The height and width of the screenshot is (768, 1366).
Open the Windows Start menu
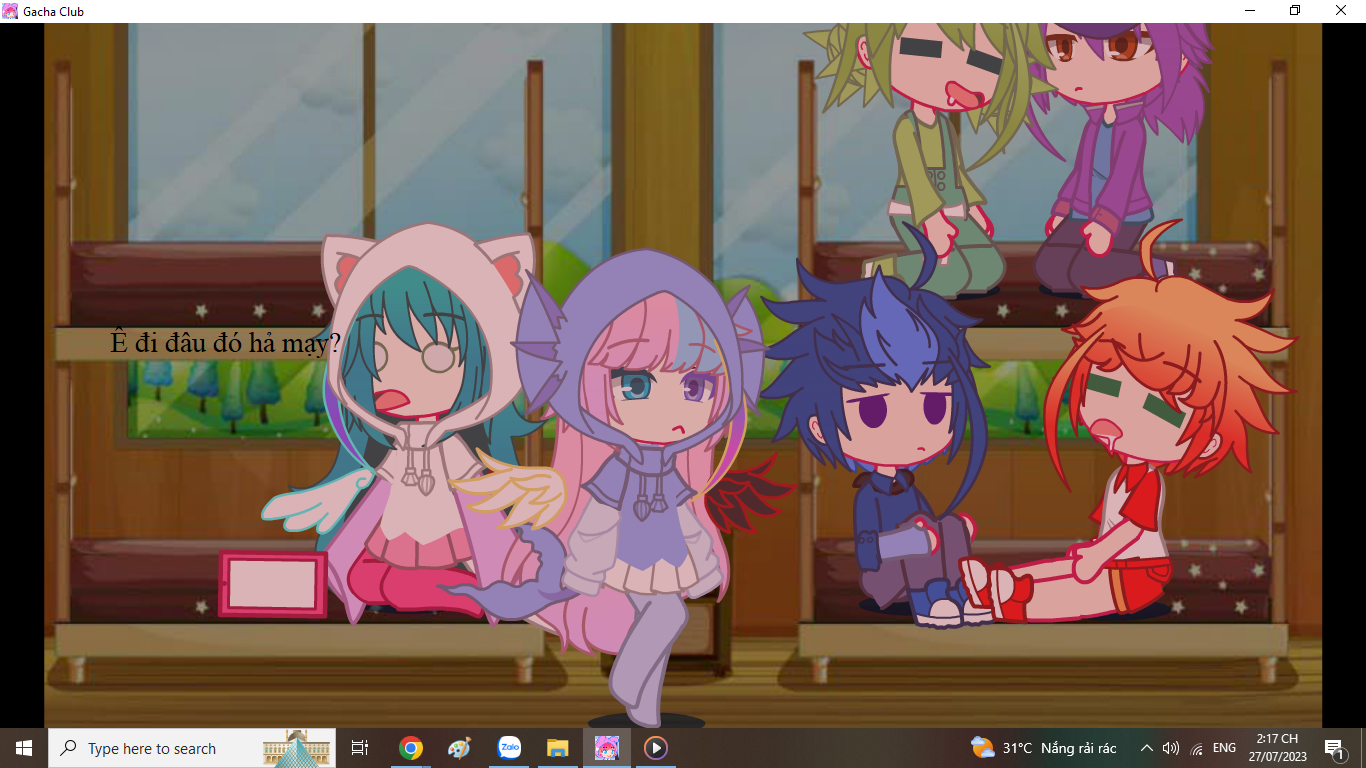tap(23, 748)
